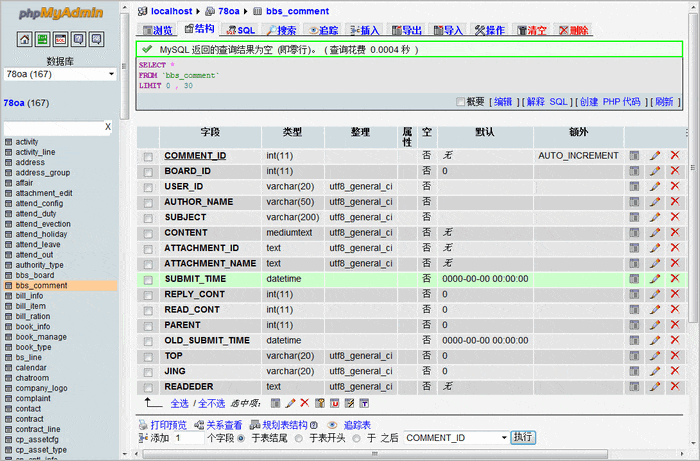Click the 创建 PHP 代码 link
This screenshot has height=461, width=700.
tap(611, 102)
